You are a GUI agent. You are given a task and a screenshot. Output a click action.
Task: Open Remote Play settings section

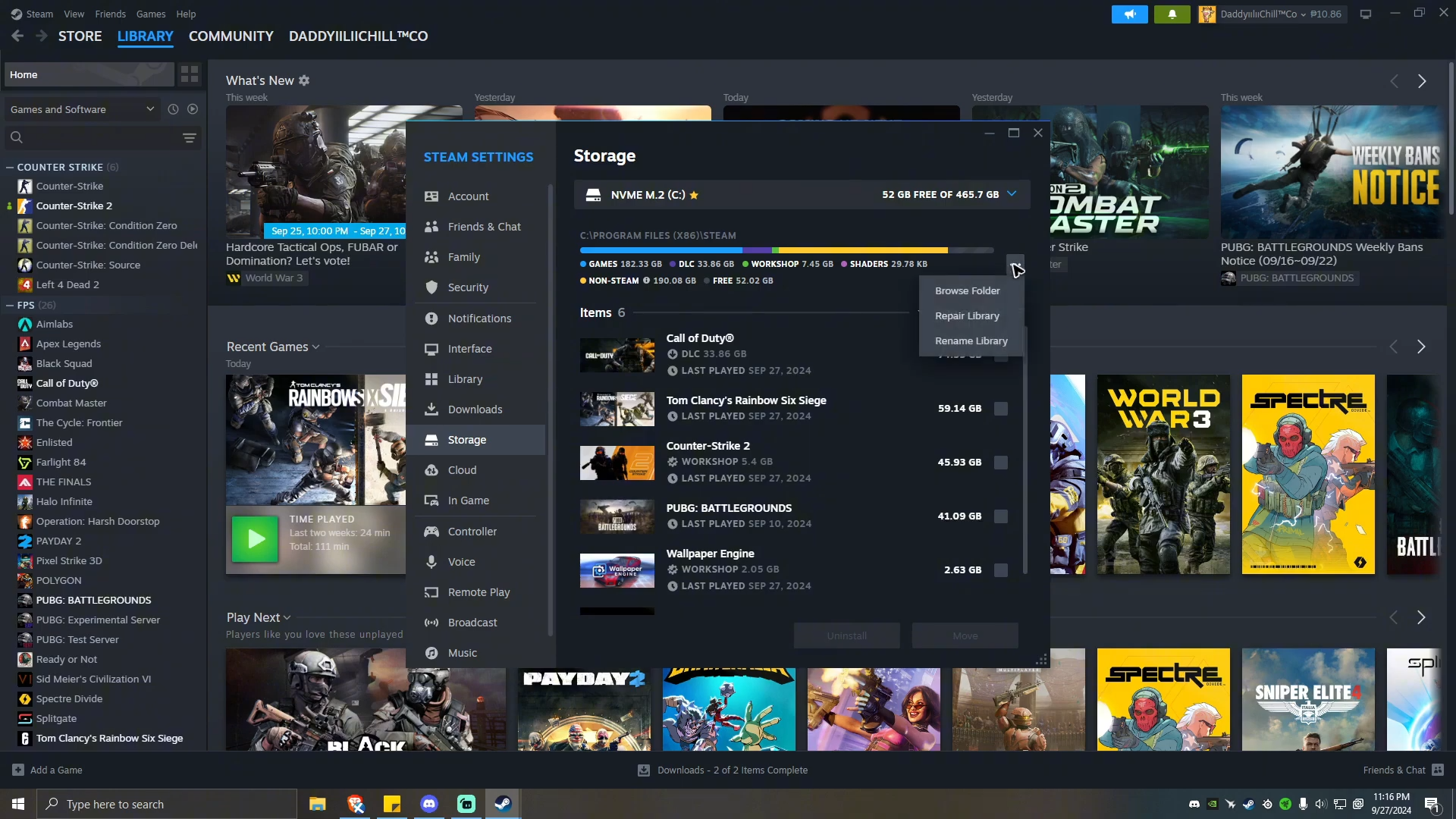click(x=479, y=592)
